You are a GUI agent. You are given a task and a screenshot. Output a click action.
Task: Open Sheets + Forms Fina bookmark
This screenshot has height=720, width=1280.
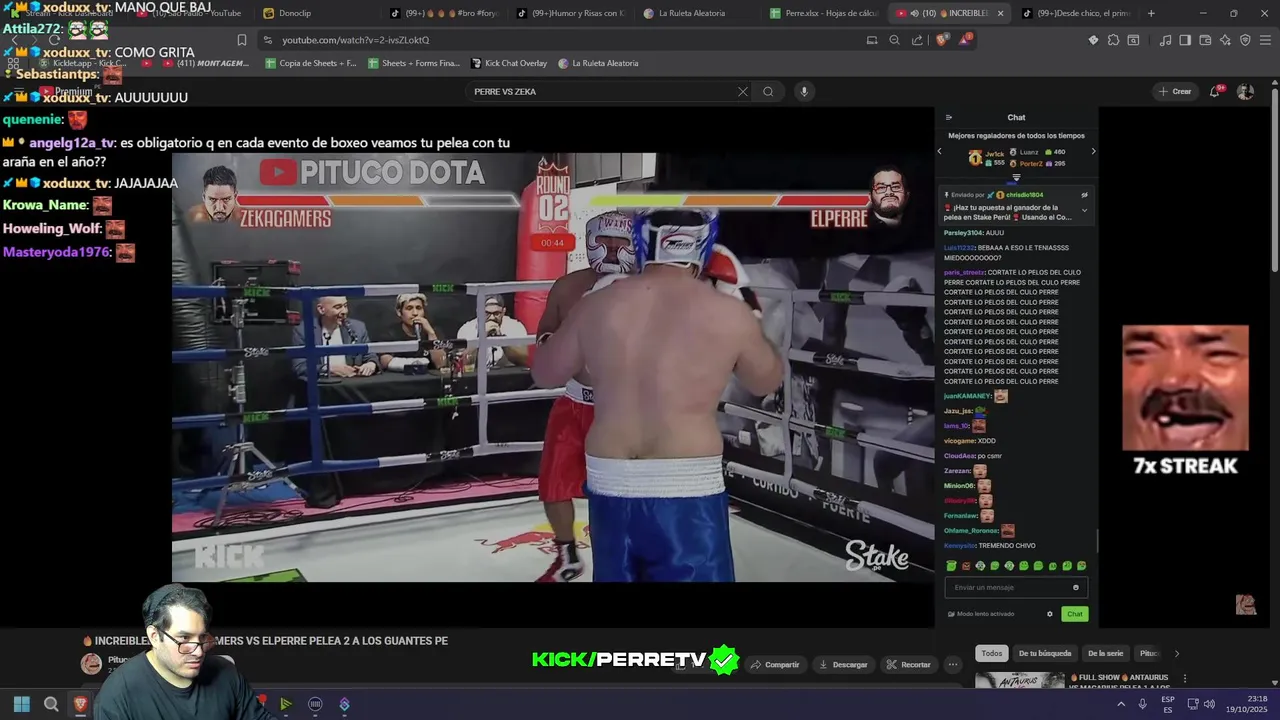pos(414,63)
